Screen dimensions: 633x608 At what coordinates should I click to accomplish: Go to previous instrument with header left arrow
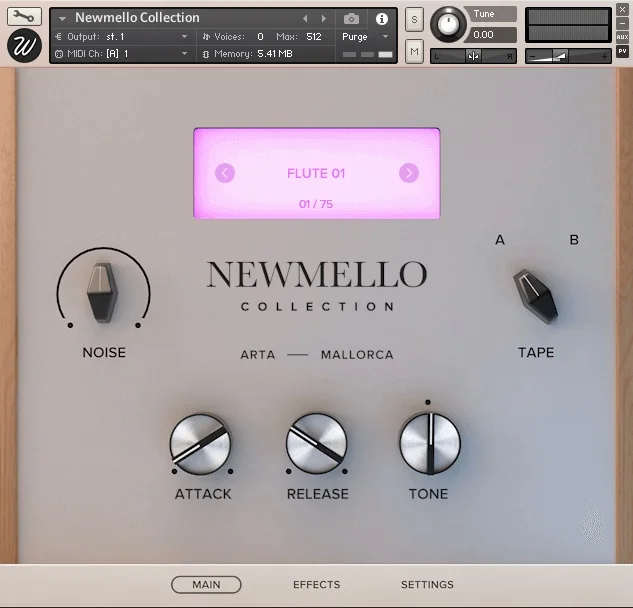tap(305, 19)
